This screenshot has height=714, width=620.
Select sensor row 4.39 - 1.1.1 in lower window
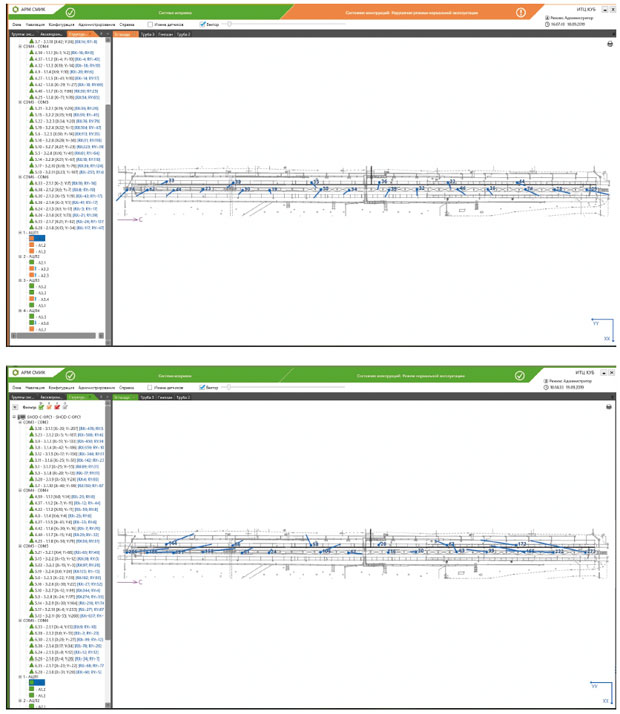tap(62, 496)
